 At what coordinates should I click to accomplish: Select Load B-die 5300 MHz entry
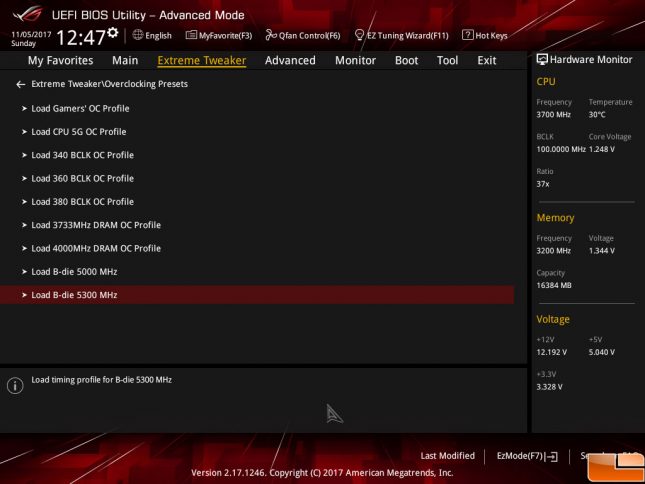click(x=257, y=295)
